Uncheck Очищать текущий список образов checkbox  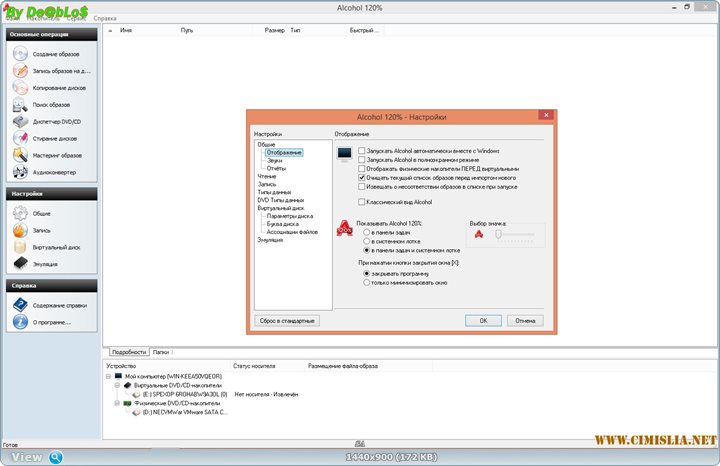pos(362,177)
